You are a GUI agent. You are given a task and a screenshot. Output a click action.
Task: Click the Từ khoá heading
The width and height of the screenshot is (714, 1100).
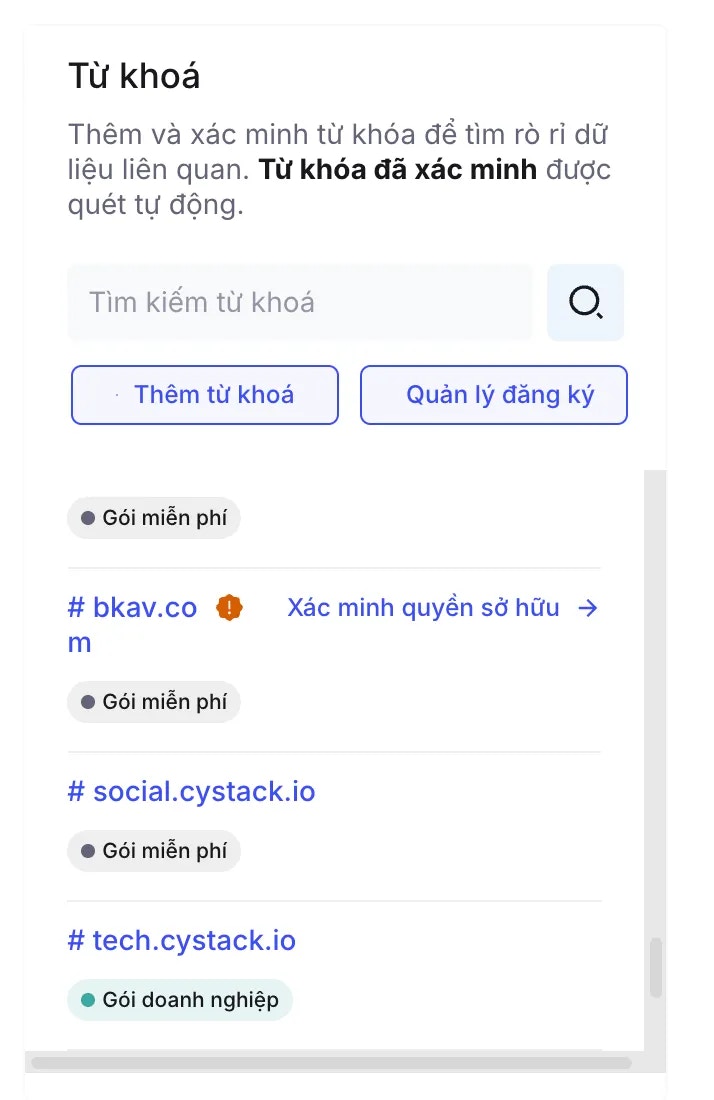click(133, 75)
